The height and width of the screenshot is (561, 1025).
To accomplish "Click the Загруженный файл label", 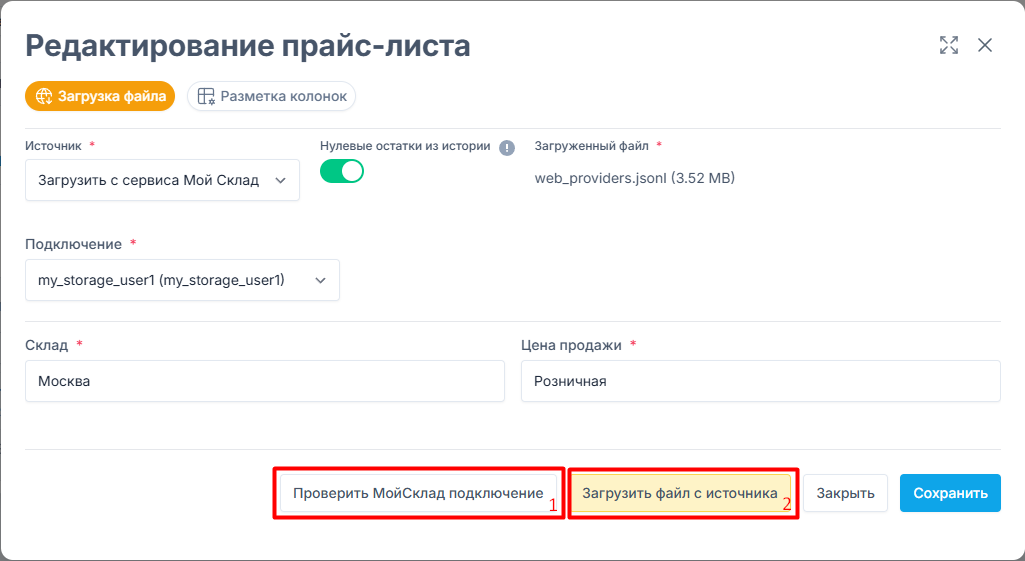I will tap(591, 146).
